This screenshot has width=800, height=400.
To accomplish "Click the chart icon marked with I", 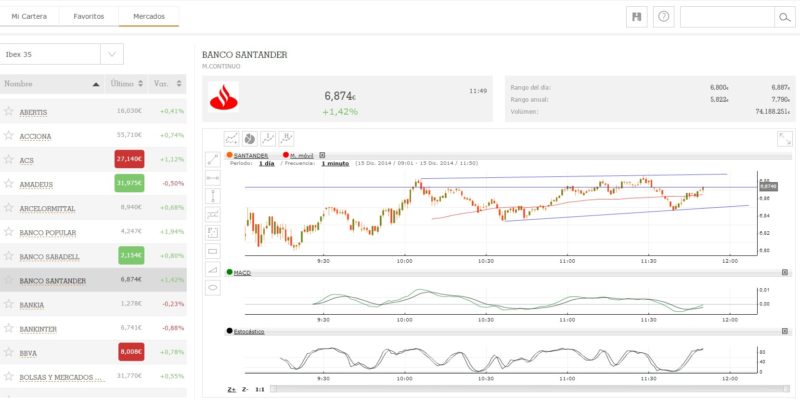I will 268,138.
